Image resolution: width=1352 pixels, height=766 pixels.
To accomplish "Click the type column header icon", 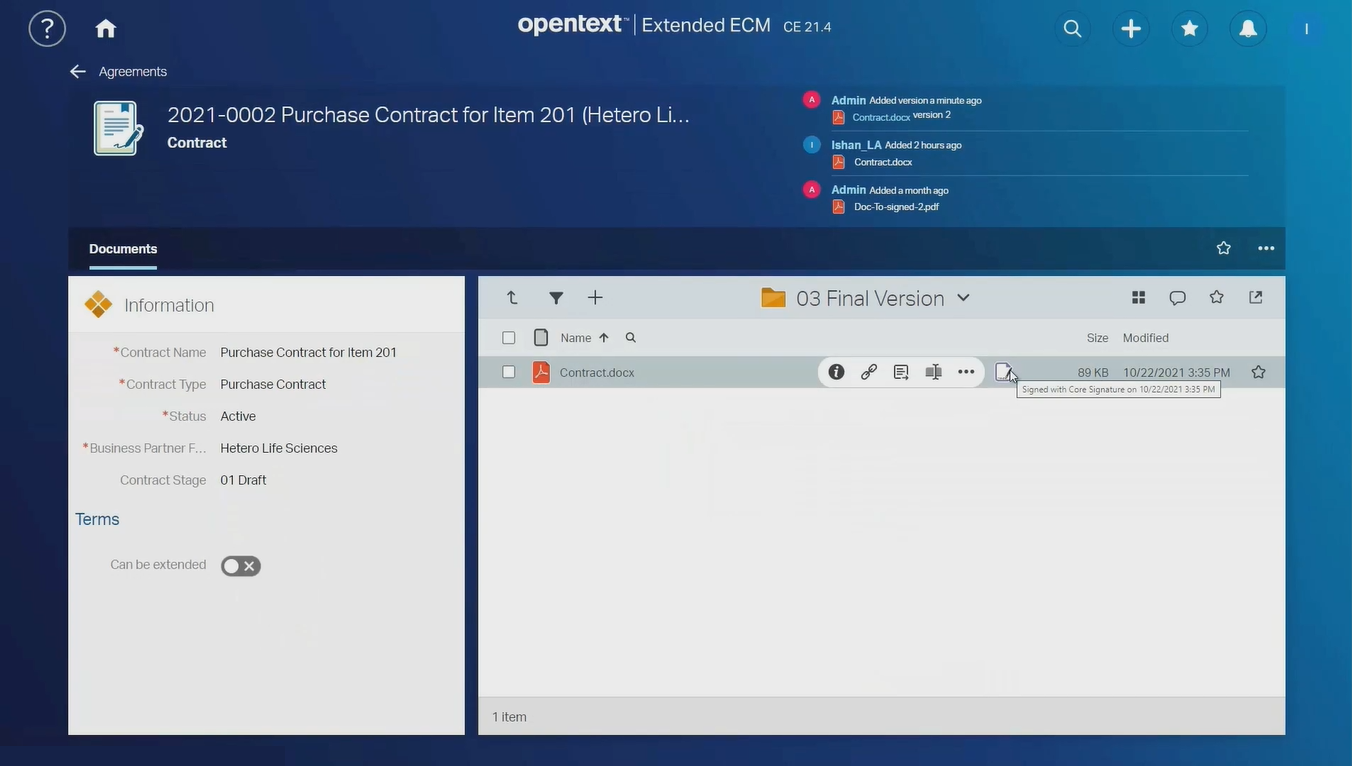I will pos(541,338).
